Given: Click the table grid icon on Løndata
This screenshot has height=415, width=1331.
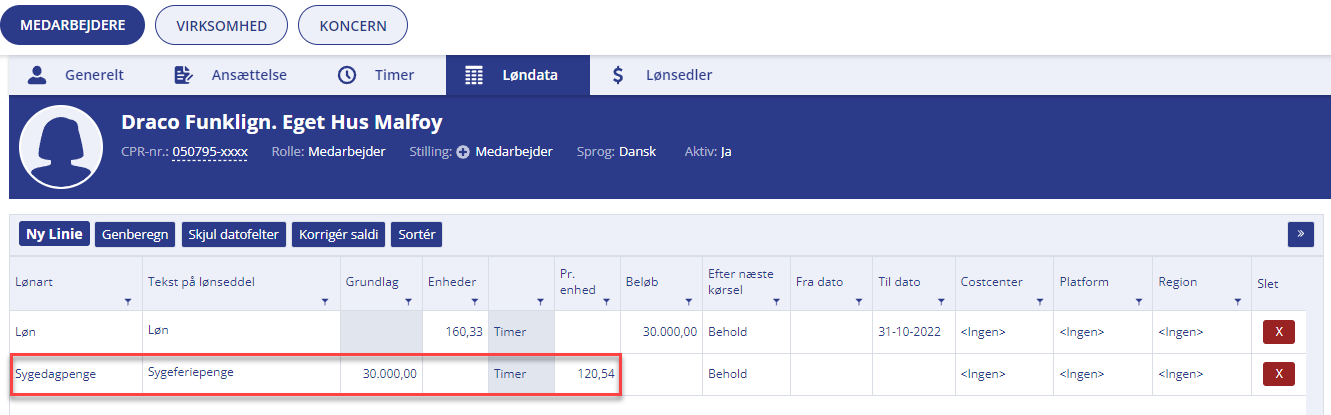Looking at the screenshot, I should click(475, 75).
